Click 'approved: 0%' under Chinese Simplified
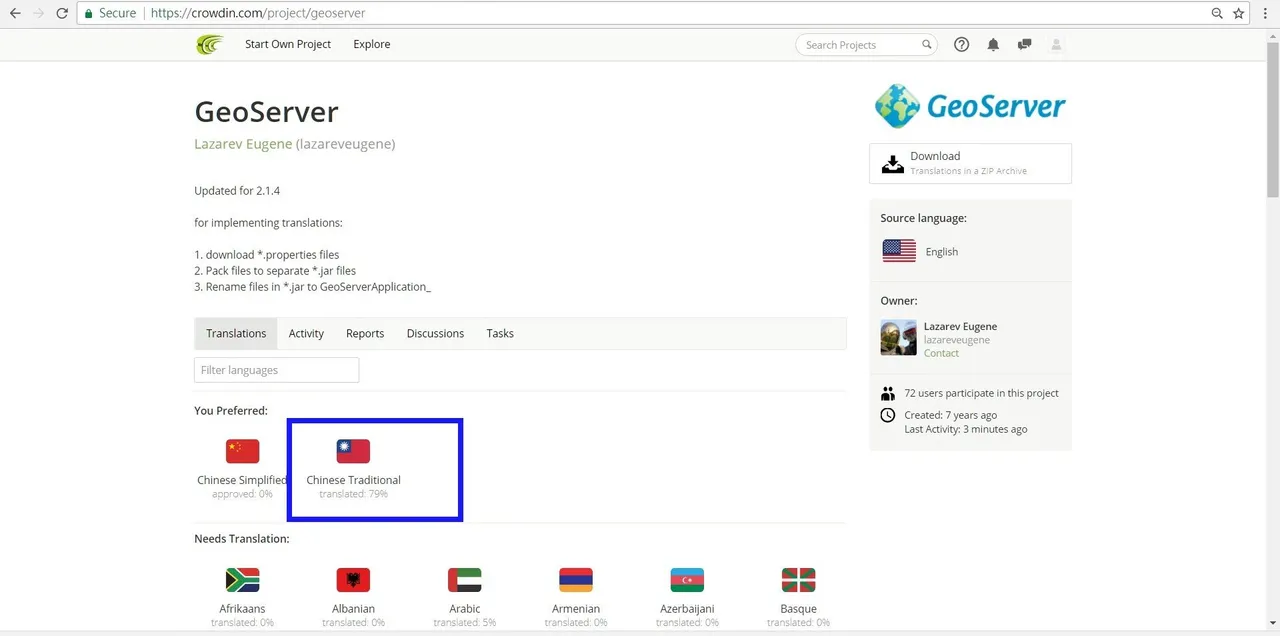Viewport: 1280px width, 636px height. [242, 494]
